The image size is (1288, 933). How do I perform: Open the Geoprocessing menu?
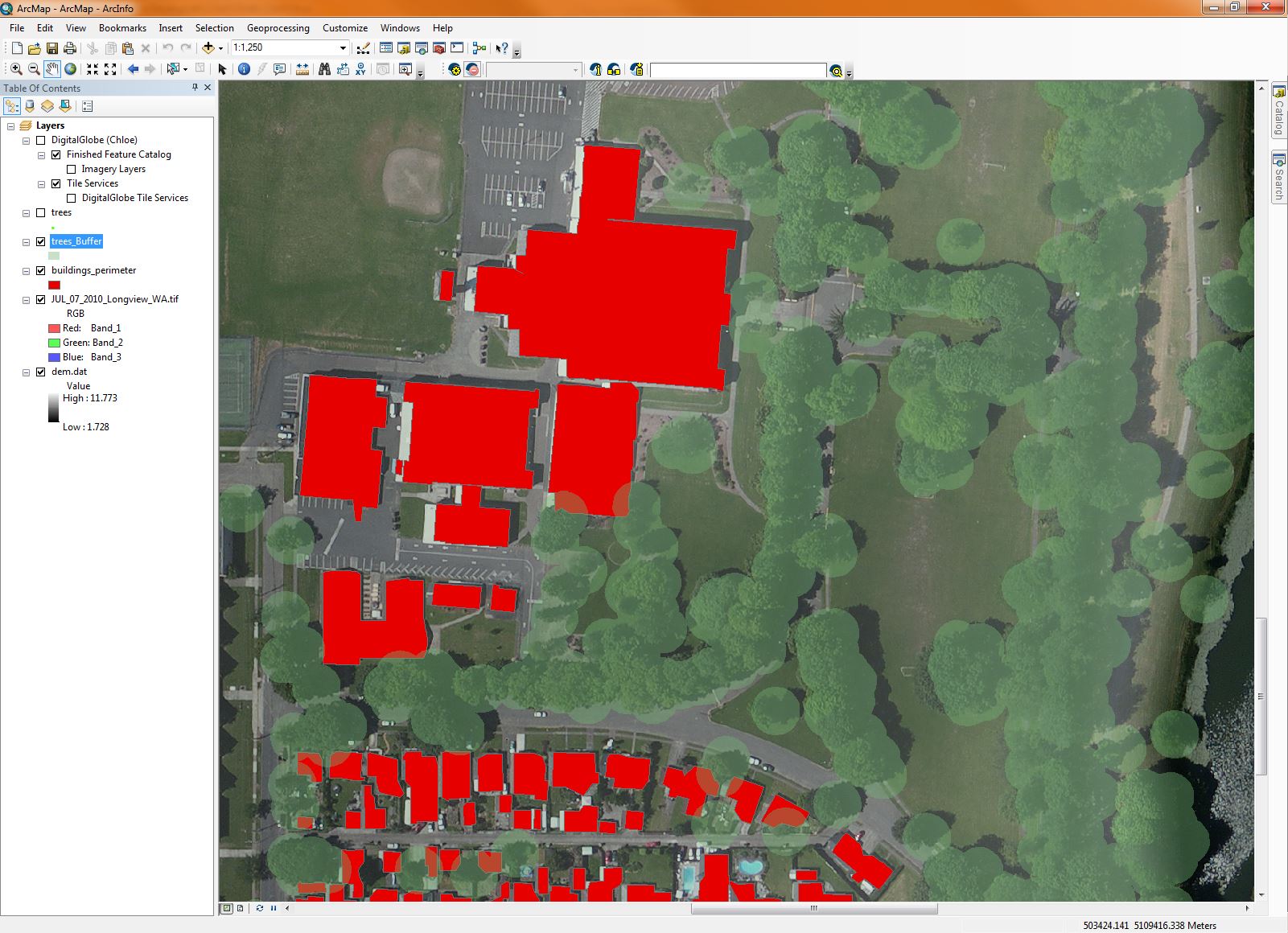278,28
